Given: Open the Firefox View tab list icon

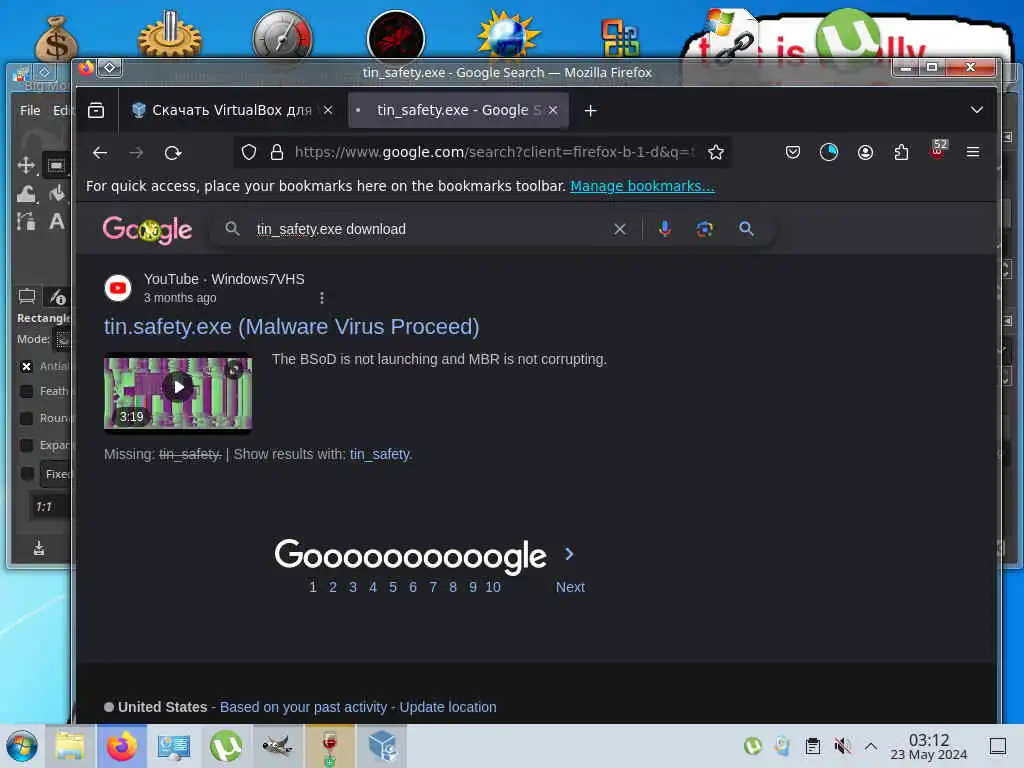Looking at the screenshot, I should coord(96,110).
